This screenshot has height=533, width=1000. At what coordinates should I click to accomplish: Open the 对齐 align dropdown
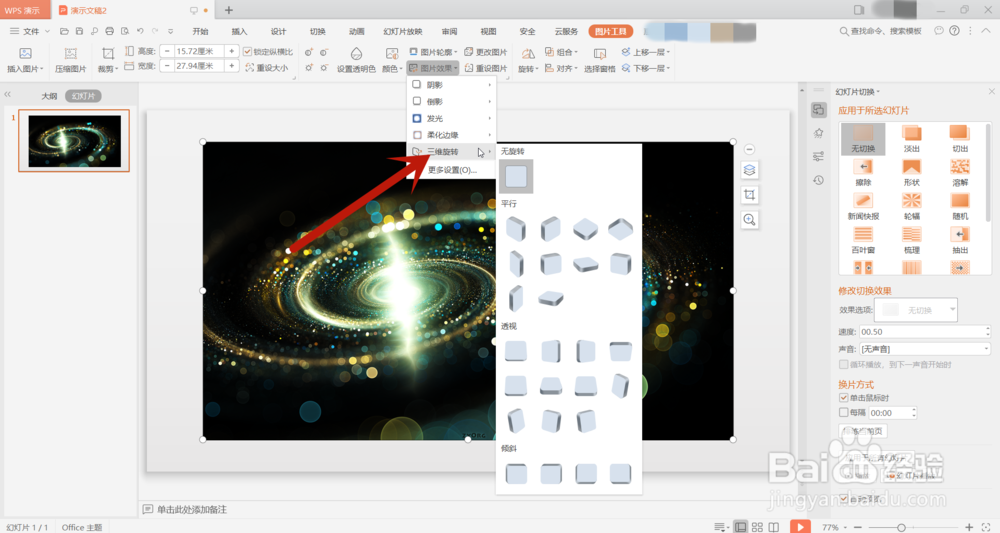pos(561,68)
